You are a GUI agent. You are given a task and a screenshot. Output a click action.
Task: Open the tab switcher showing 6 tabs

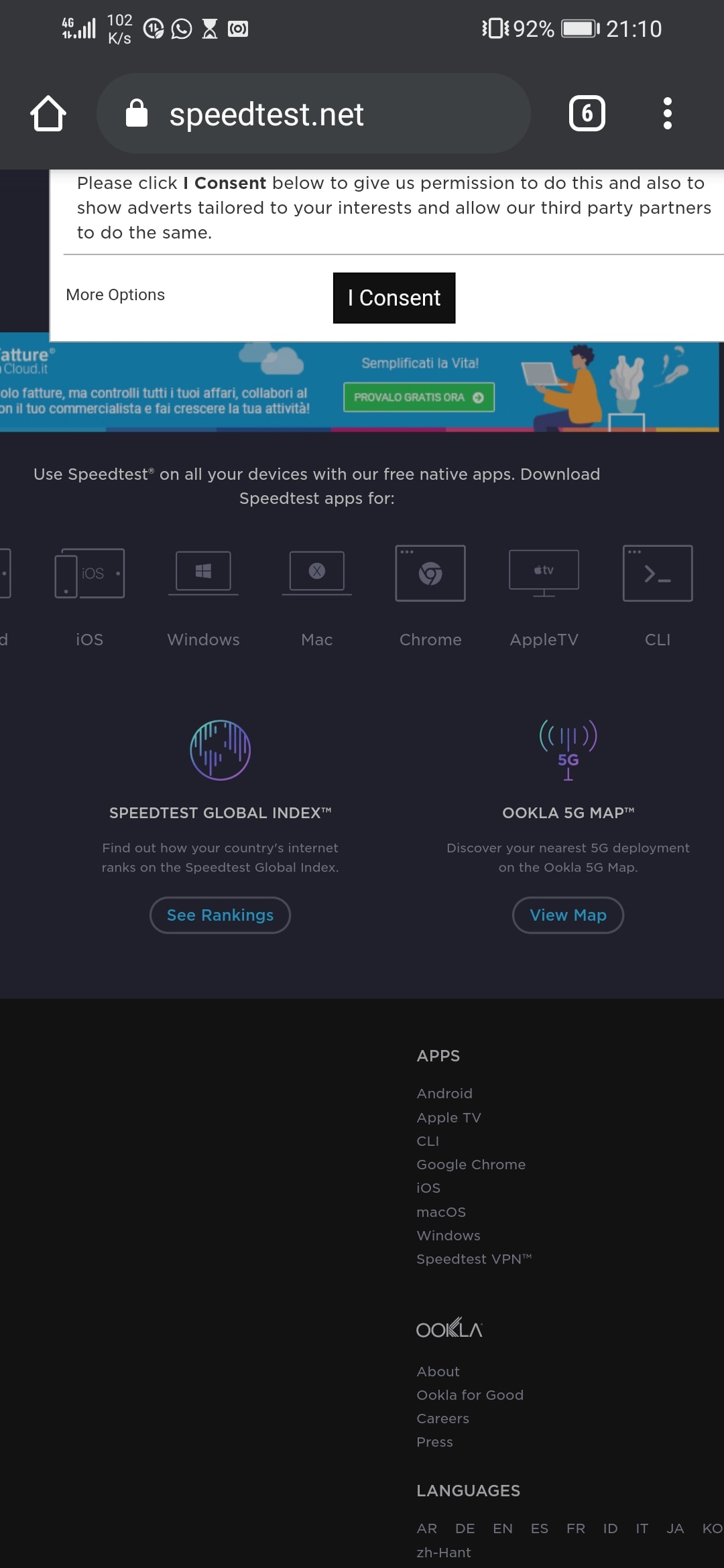(x=587, y=113)
